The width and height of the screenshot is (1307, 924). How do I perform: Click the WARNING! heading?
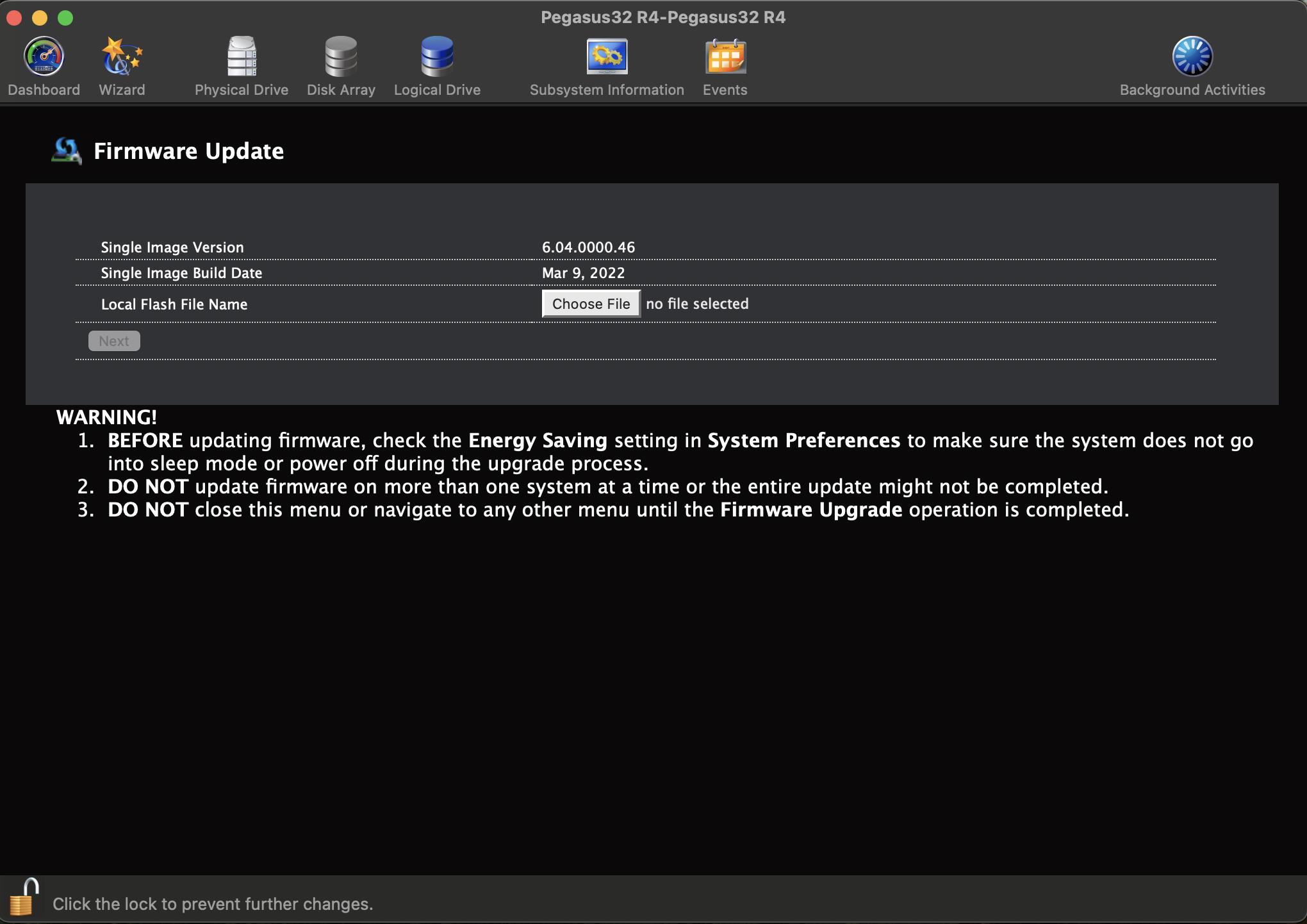[106, 418]
